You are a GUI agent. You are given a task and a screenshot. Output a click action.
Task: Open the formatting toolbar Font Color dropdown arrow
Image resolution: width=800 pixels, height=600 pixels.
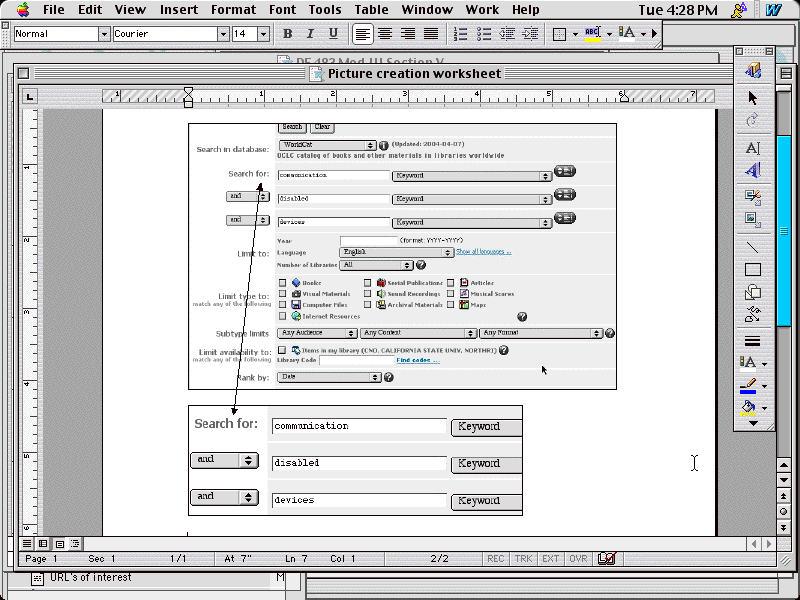[643, 34]
